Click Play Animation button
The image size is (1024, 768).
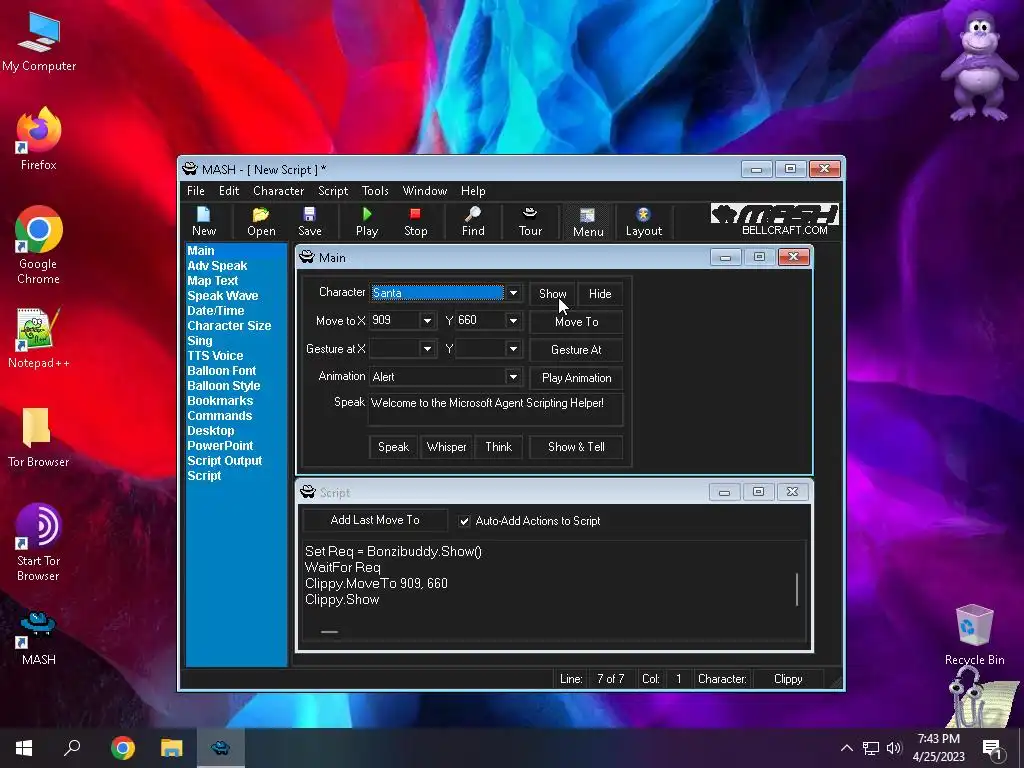click(x=575, y=378)
